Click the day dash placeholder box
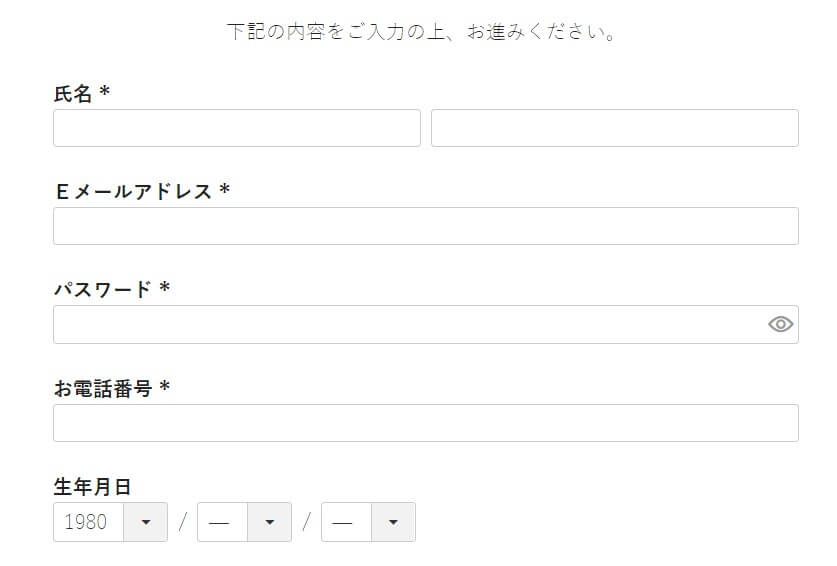 pyautogui.click(x=346, y=522)
